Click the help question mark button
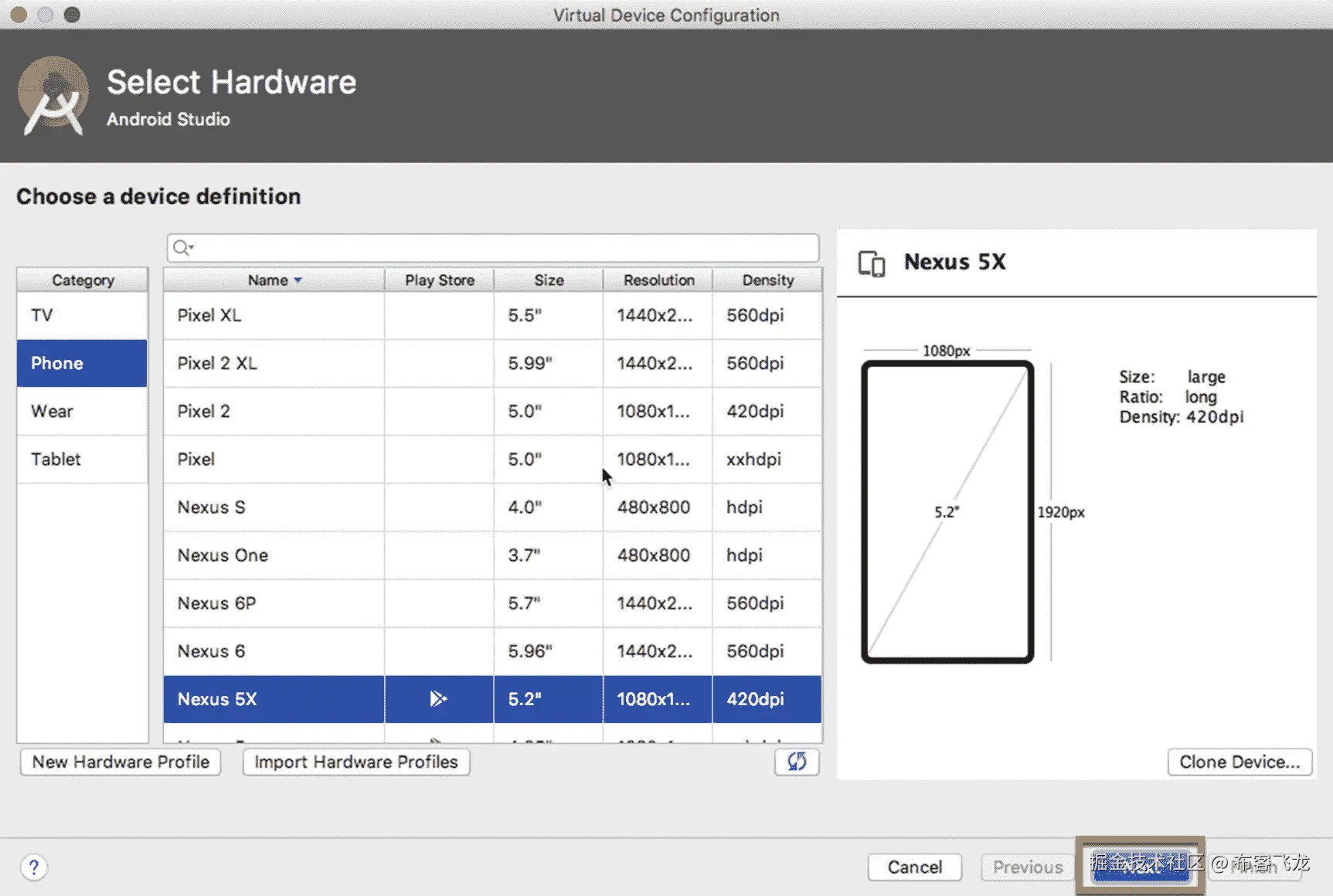The height and width of the screenshot is (896, 1333). tap(33, 867)
